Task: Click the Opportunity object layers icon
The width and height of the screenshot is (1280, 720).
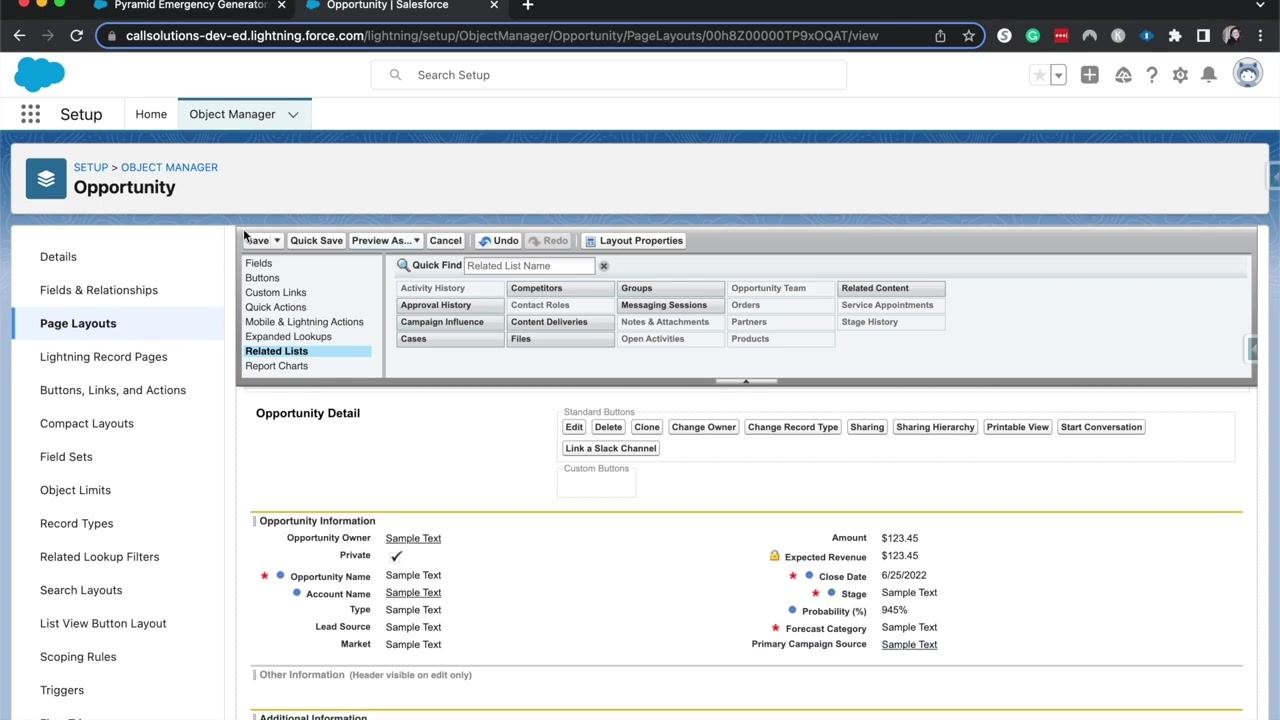Action: [46, 178]
